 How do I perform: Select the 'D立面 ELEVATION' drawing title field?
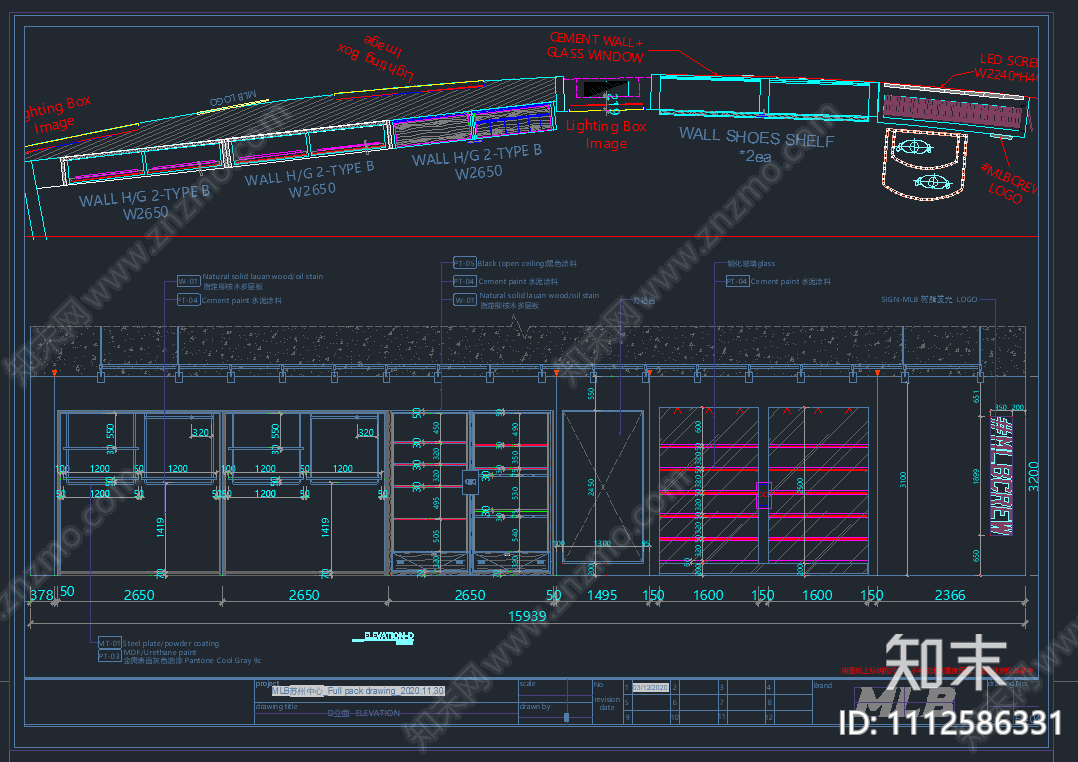(364, 713)
